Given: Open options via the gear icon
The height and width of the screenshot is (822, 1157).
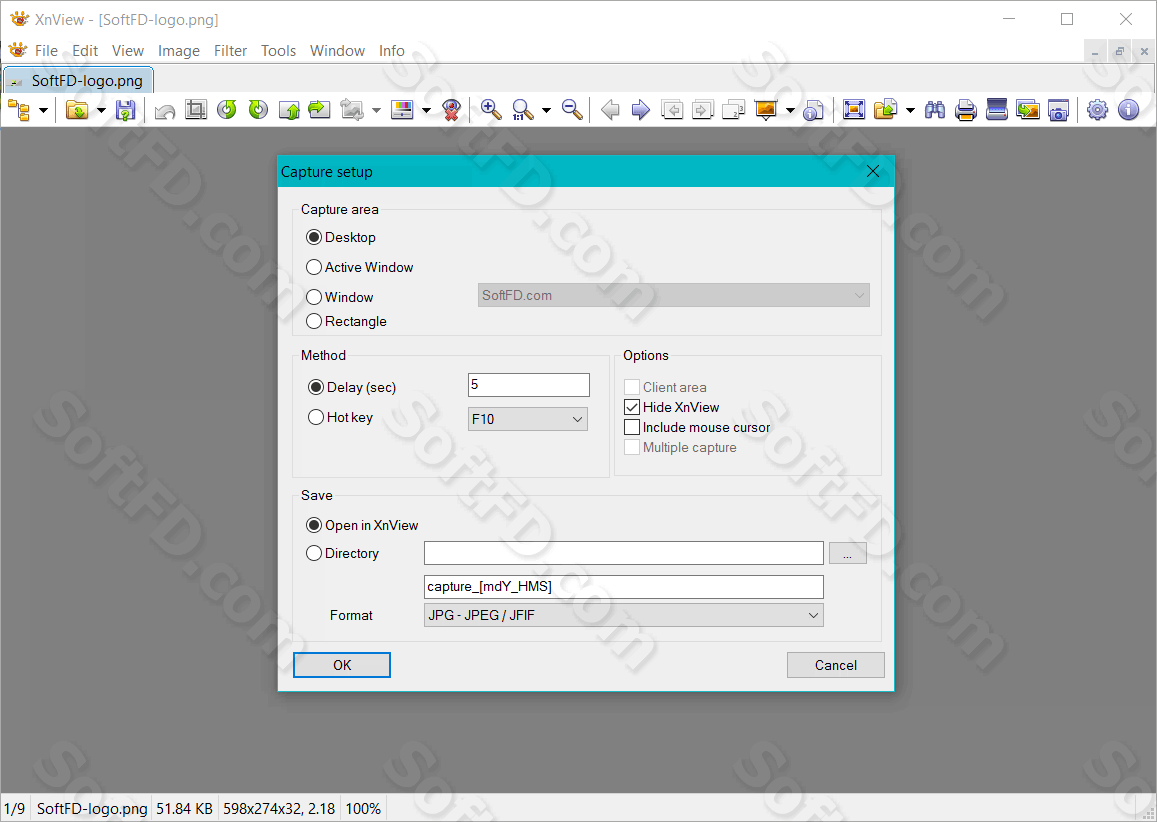Looking at the screenshot, I should coord(1098,110).
